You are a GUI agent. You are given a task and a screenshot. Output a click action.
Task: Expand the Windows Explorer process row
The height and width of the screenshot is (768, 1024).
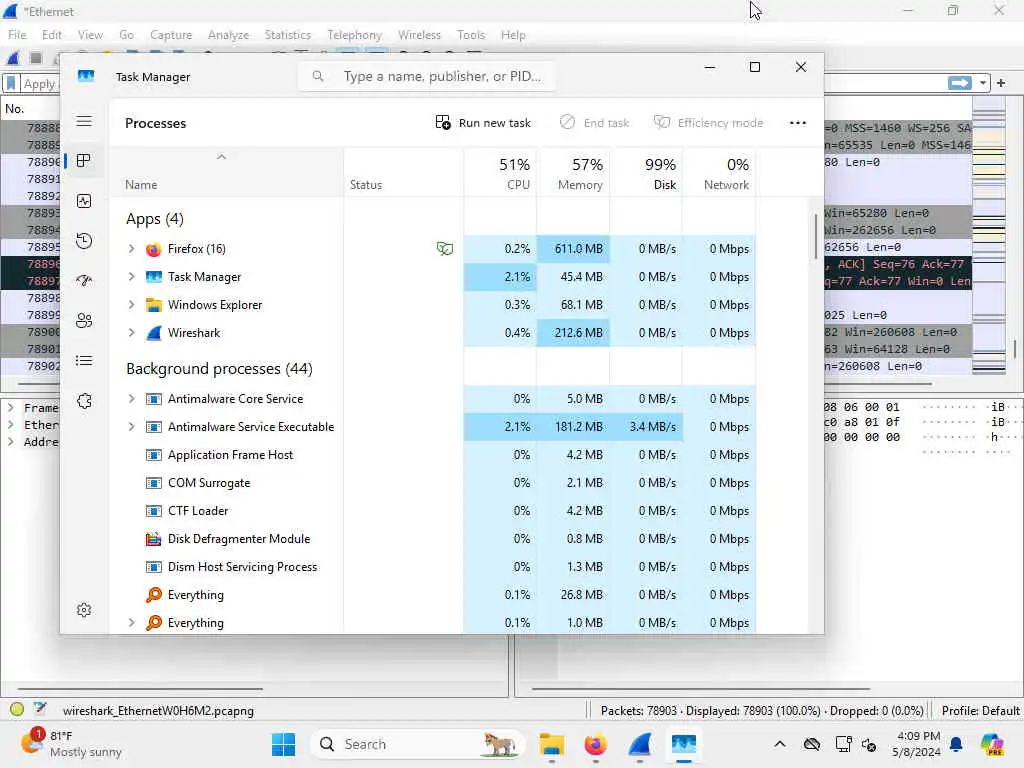tap(131, 305)
